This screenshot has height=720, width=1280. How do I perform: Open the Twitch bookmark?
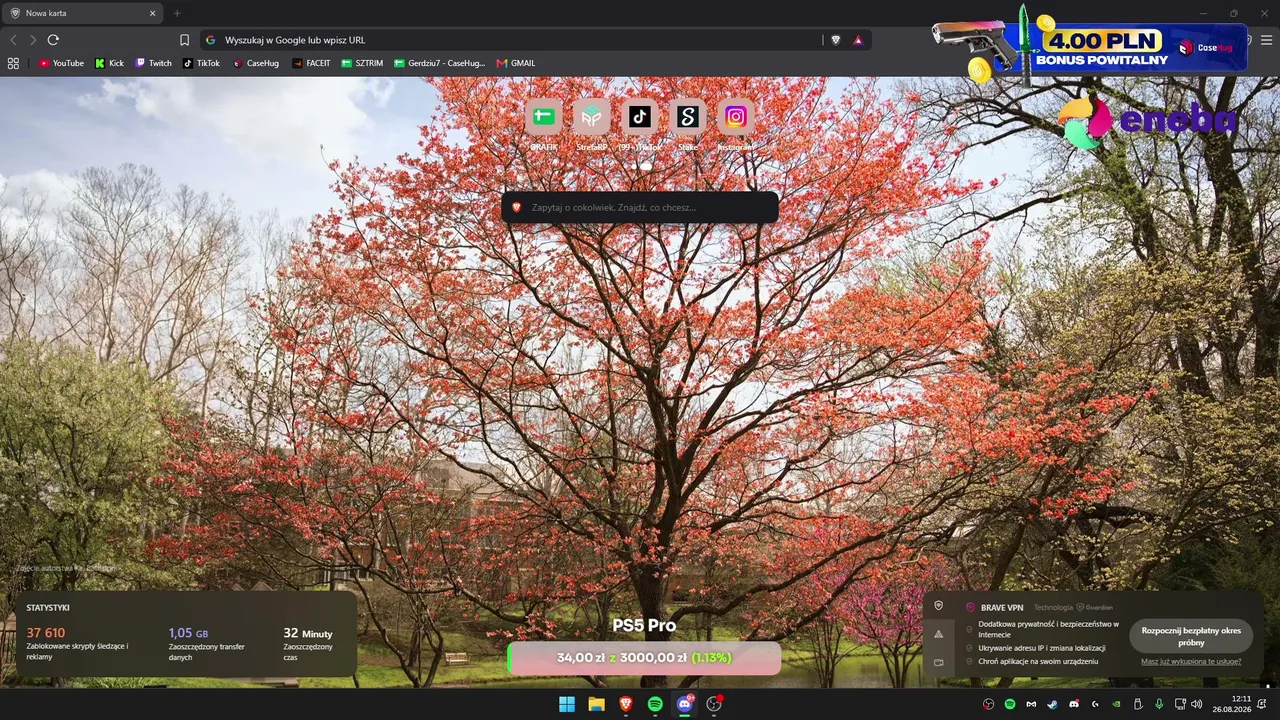153,63
